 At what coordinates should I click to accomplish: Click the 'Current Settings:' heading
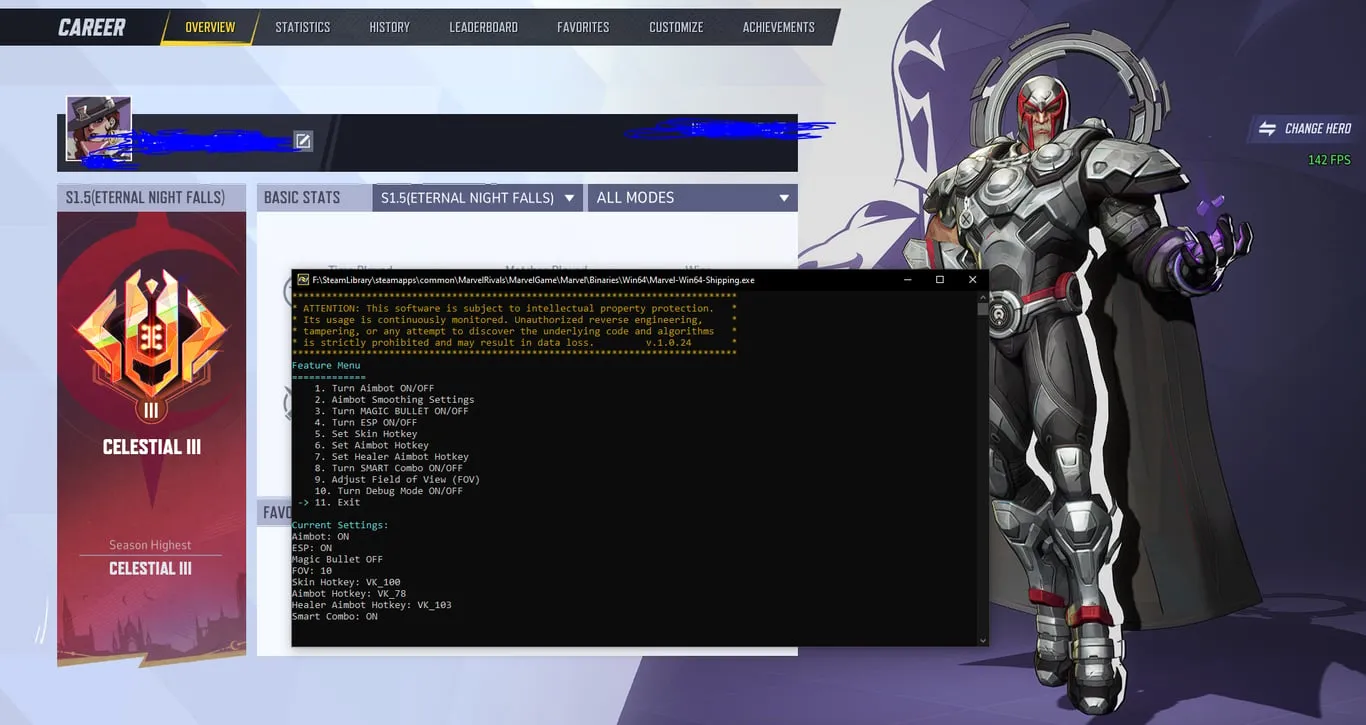click(x=340, y=525)
